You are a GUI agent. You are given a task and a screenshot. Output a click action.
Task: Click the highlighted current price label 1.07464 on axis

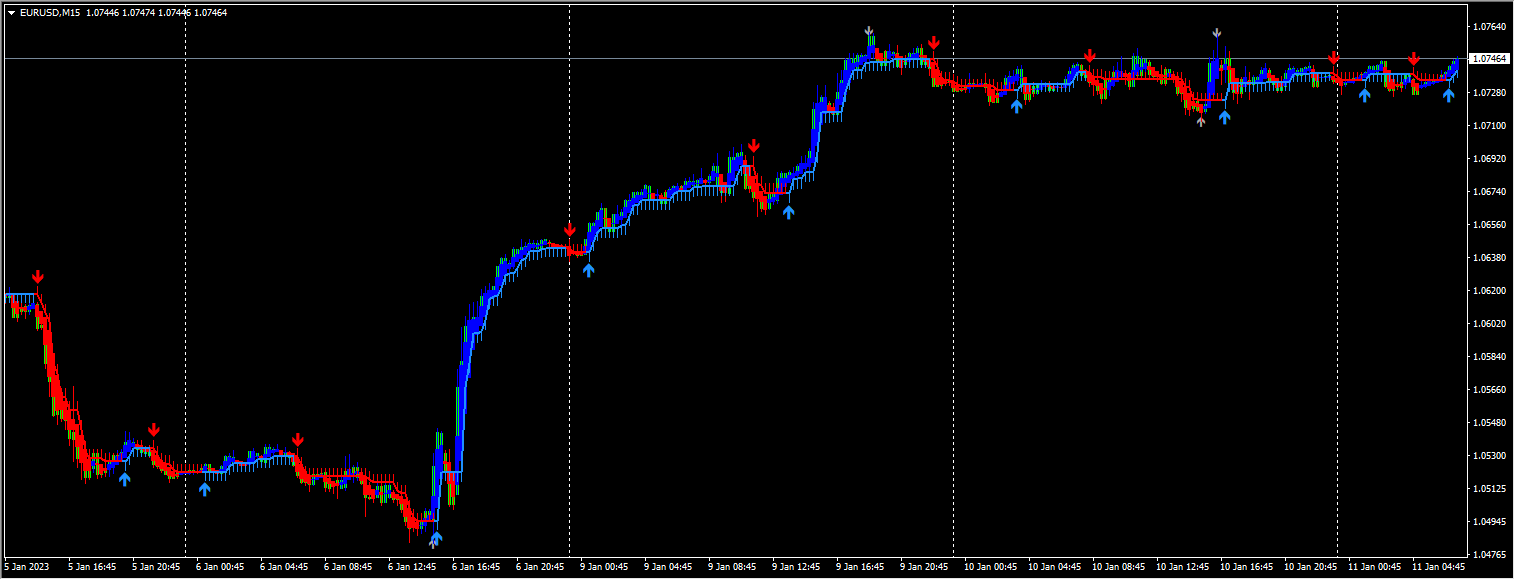(1490, 59)
